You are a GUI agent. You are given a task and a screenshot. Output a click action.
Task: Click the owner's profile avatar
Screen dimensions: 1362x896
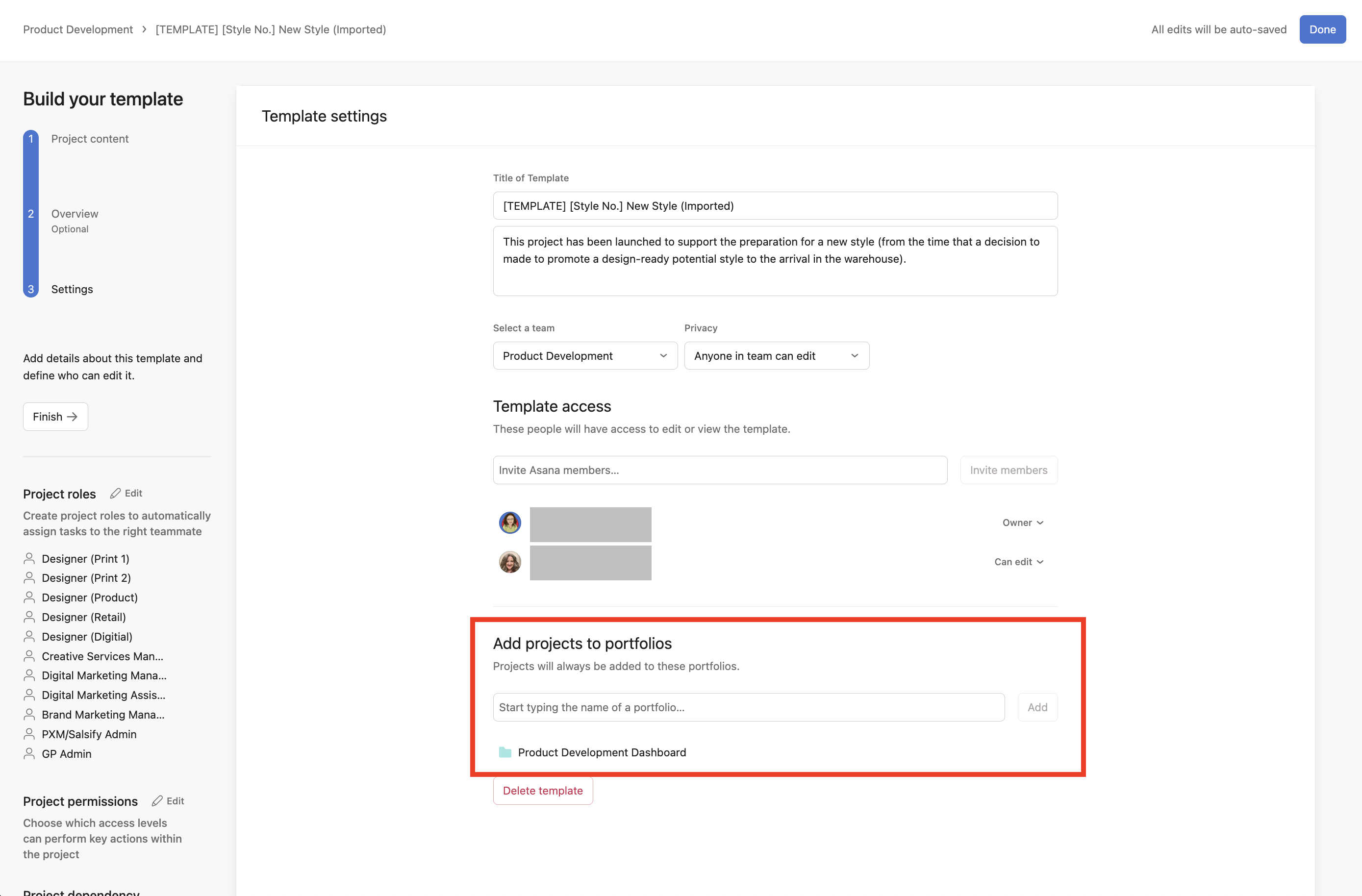click(510, 523)
